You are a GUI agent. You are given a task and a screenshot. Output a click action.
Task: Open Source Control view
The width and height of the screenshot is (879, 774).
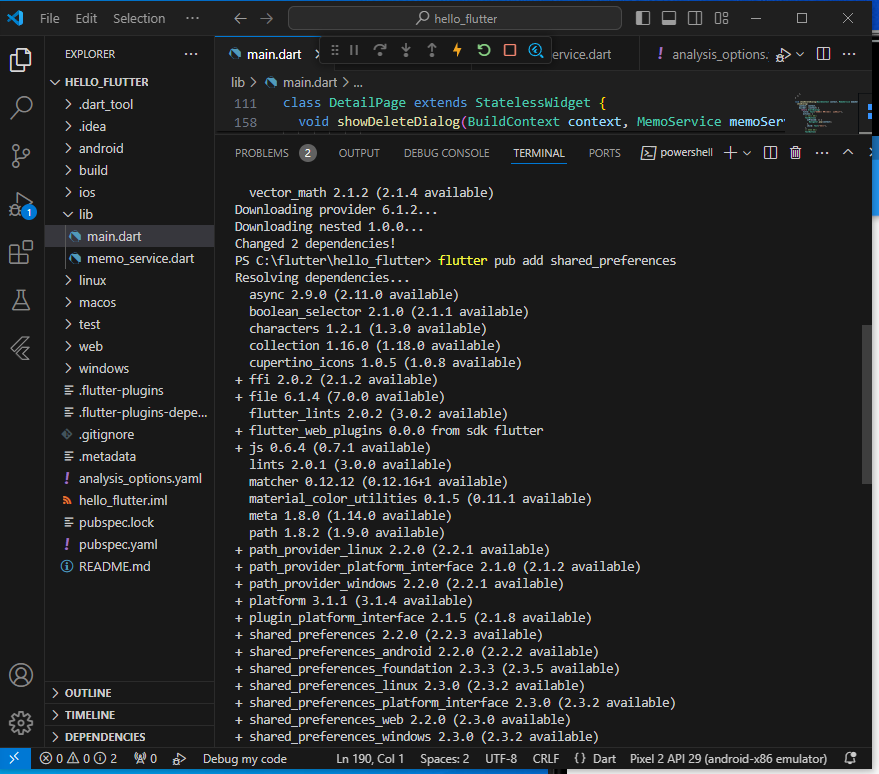(x=21, y=155)
